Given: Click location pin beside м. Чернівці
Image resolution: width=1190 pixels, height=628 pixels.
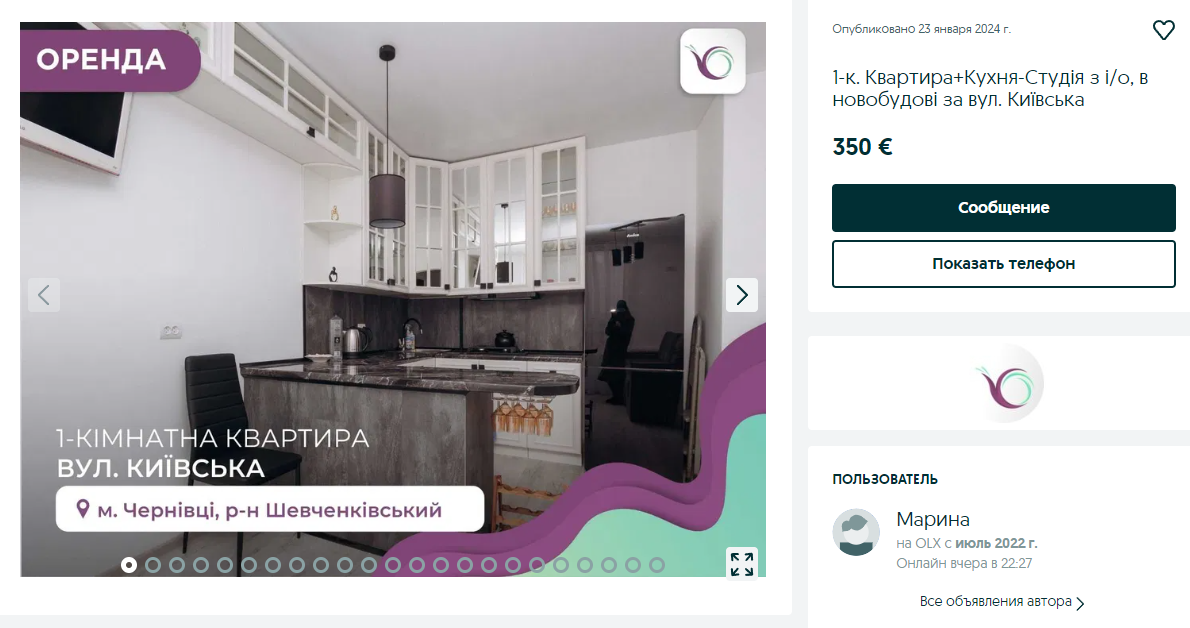Looking at the screenshot, I should [x=83, y=509].
